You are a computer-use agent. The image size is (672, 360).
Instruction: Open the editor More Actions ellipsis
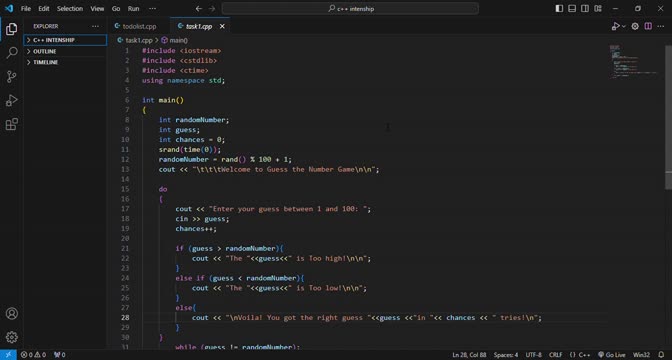pyautogui.click(x=661, y=26)
